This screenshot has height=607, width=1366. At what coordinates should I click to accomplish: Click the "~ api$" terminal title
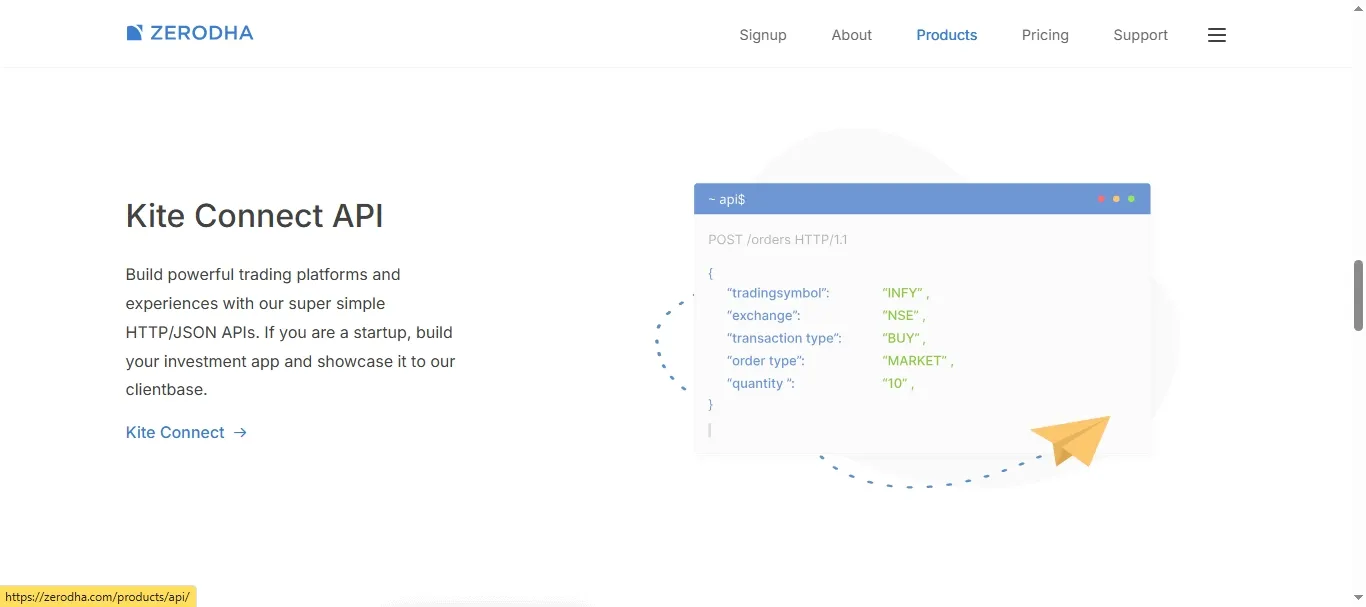click(726, 200)
